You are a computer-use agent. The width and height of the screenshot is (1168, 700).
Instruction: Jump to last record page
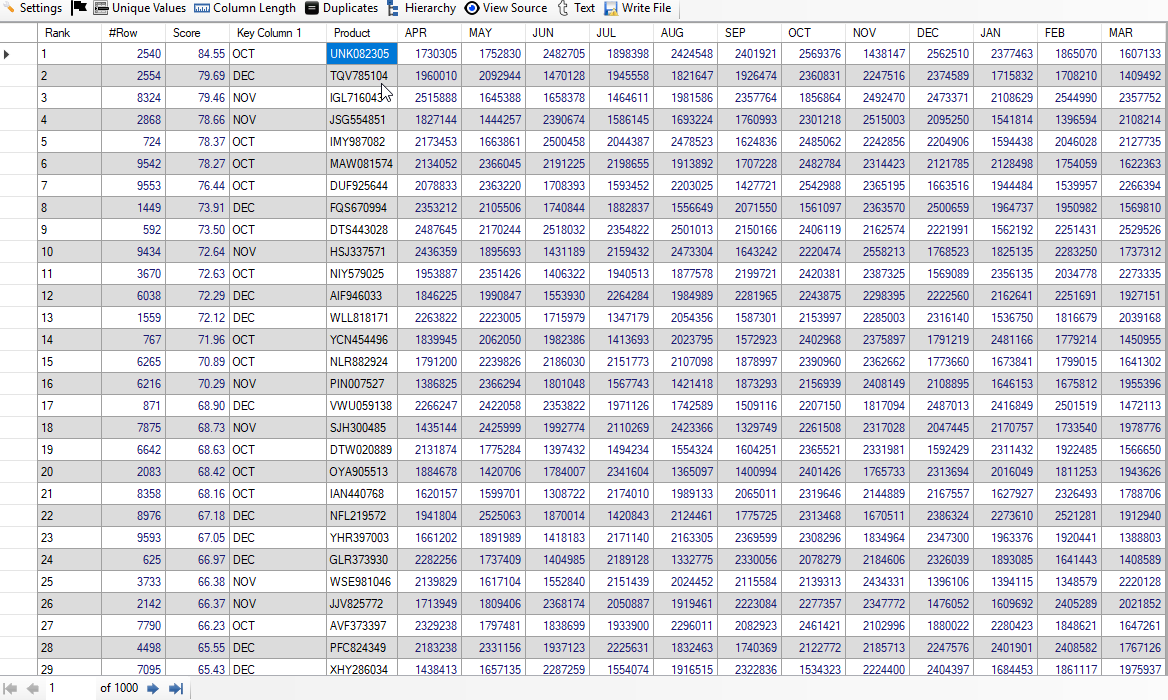176,689
